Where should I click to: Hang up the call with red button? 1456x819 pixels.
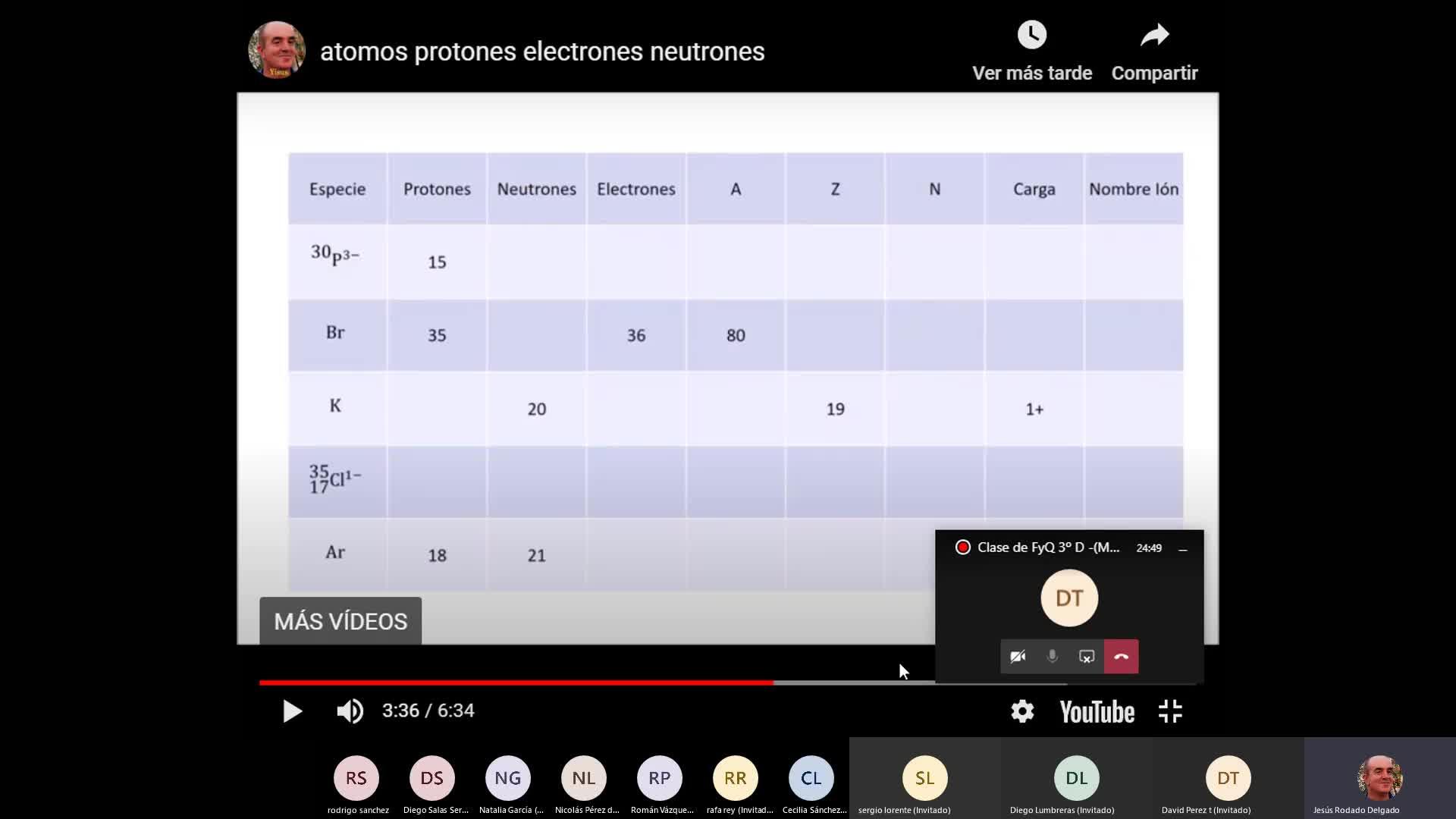click(x=1121, y=657)
